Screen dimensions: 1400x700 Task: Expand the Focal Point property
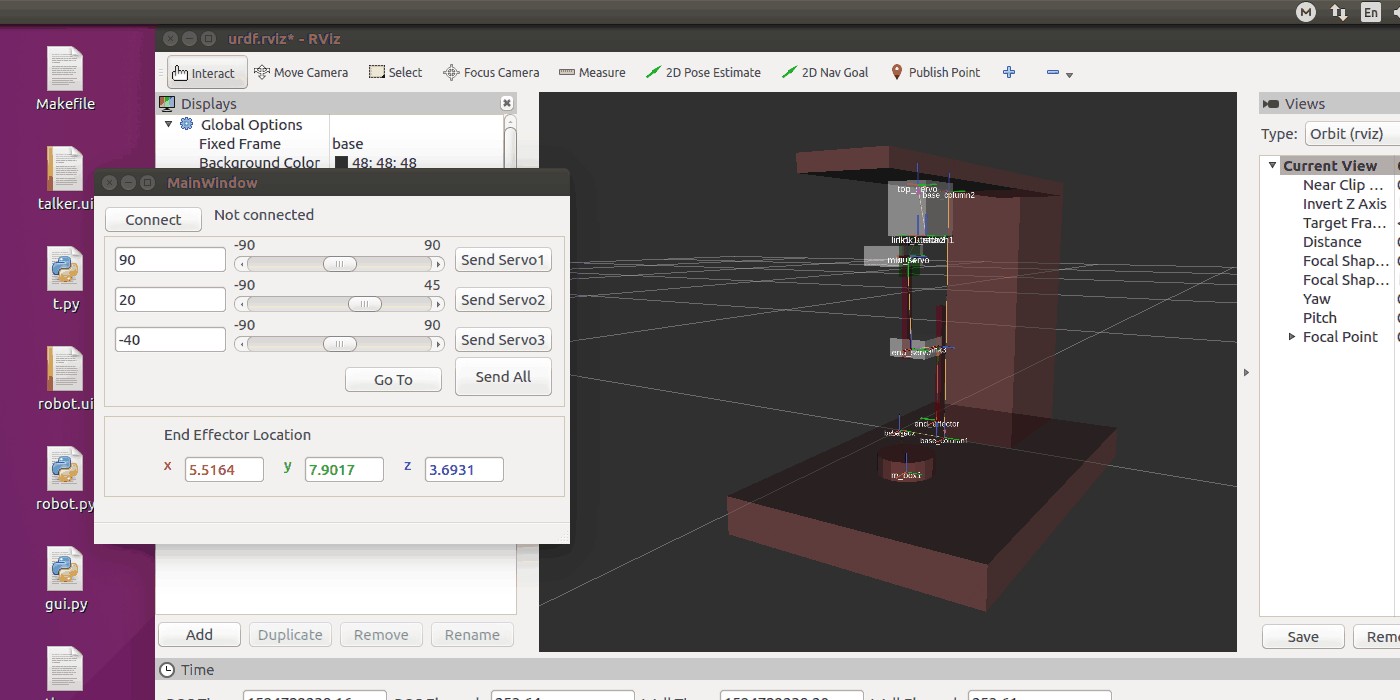pos(1292,337)
